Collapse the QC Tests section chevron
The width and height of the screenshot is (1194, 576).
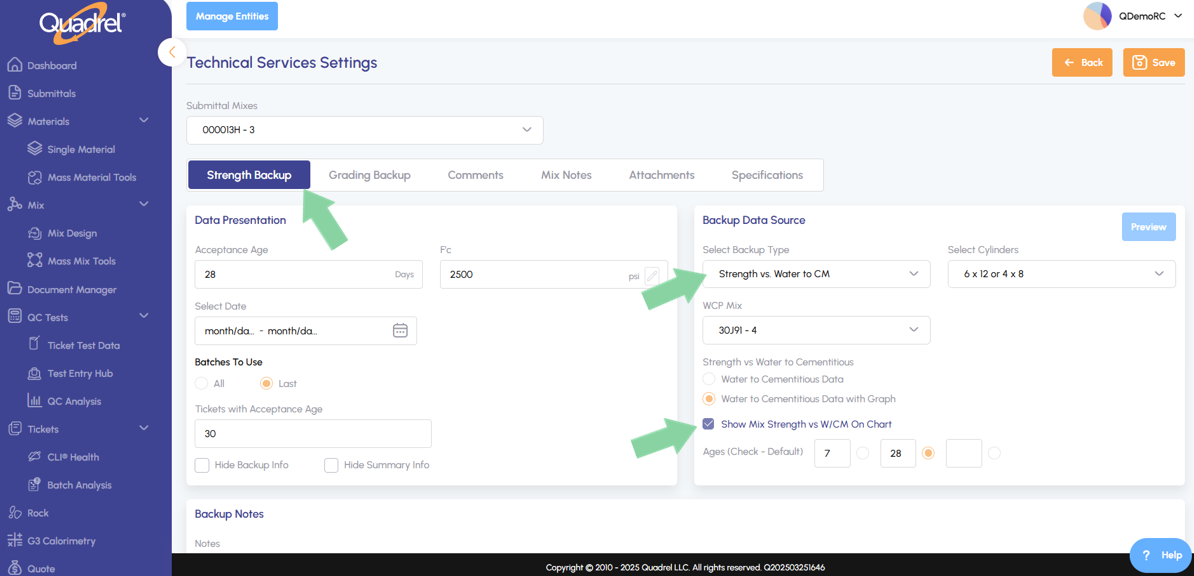tap(144, 316)
